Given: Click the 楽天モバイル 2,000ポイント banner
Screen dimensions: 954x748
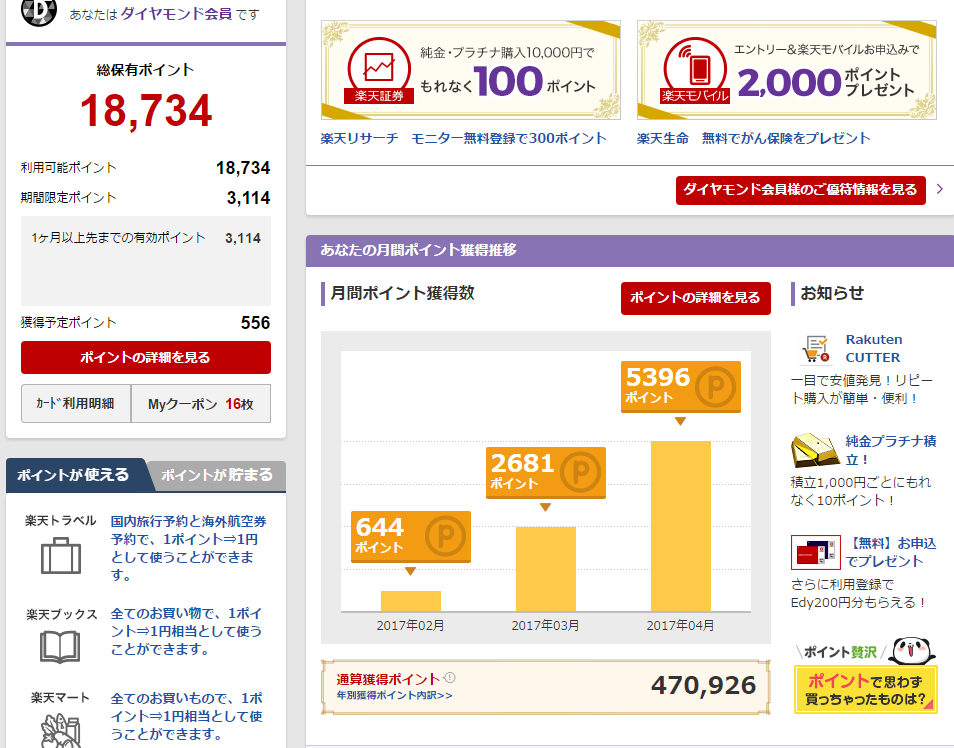Looking at the screenshot, I should [x=787, y=70].
